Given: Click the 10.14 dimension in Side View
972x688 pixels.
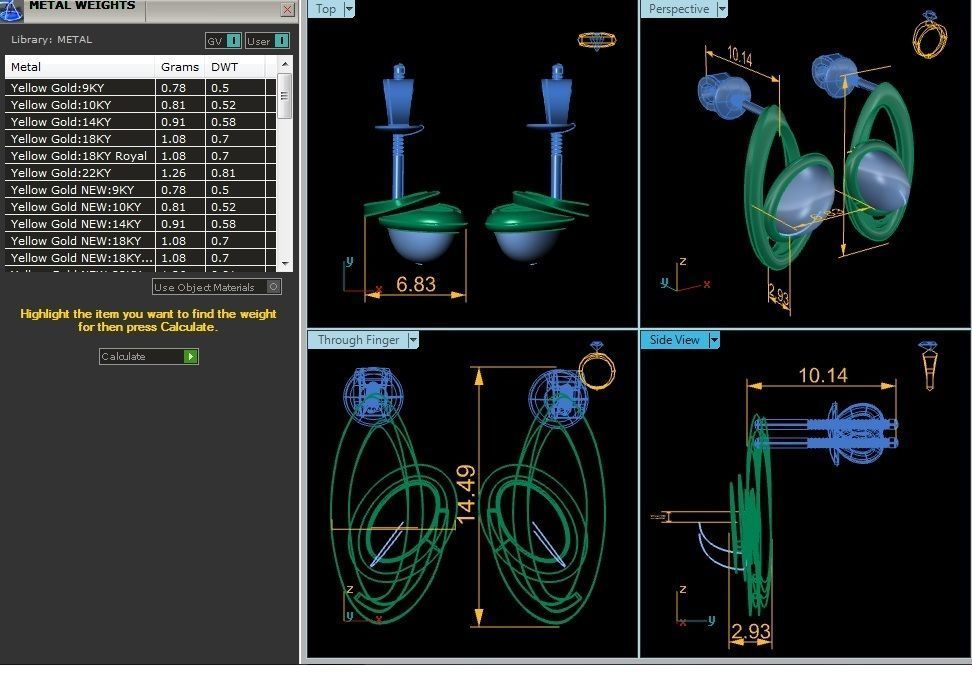Looking at the screenshot, I should coord(823,375).
